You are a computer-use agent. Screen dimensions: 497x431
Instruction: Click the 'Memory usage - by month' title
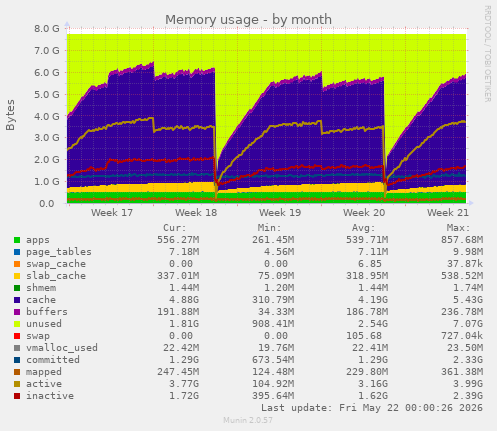(248, 20)
